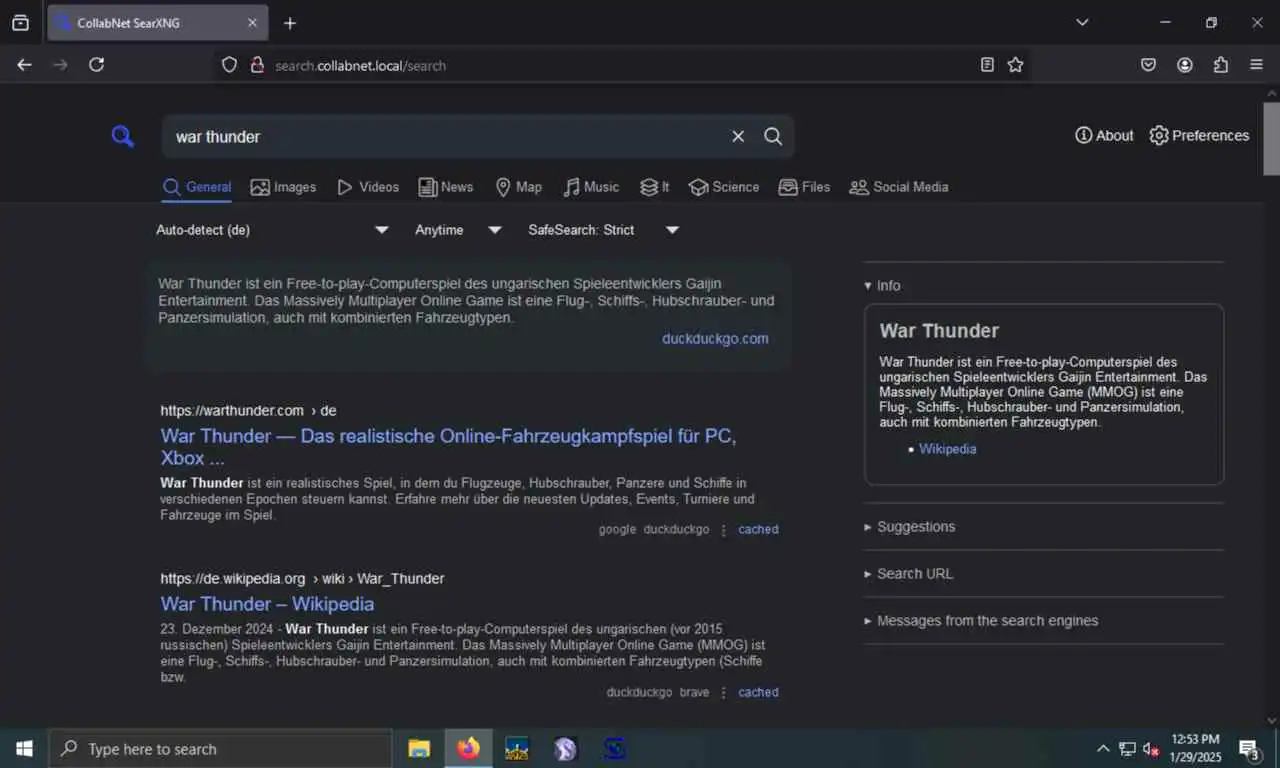Click muted volume tray icon
The width and height of the screenshot is (1280, 768).
(1151, 748)
